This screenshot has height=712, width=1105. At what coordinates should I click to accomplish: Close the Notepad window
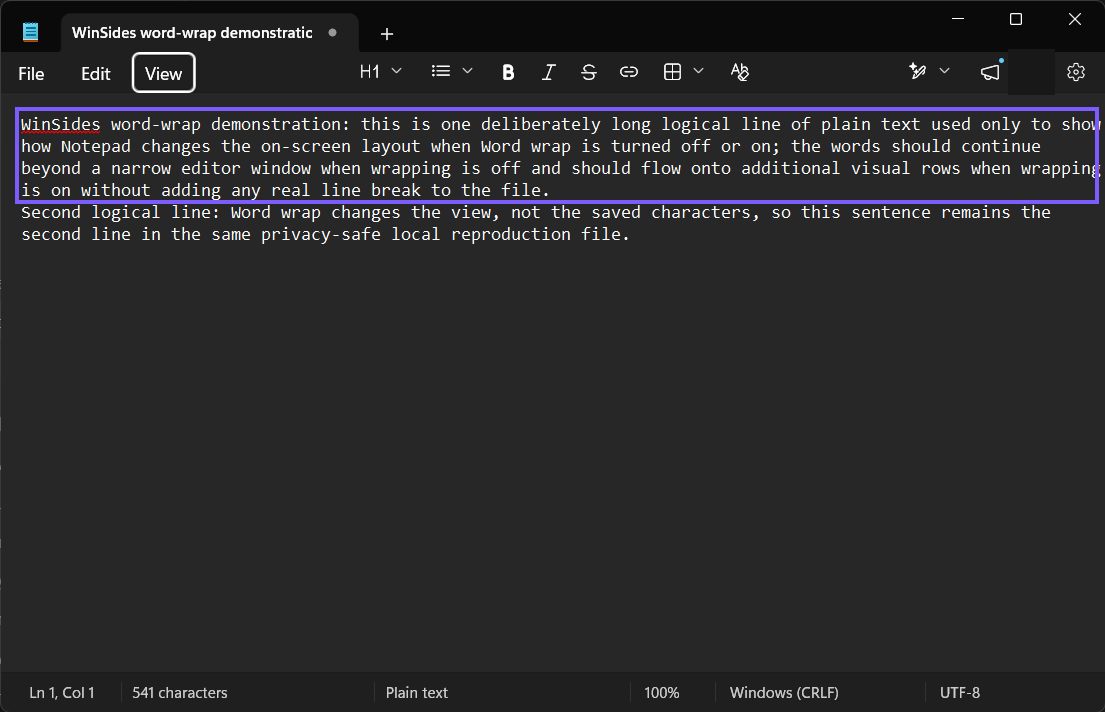(1074, 19)
